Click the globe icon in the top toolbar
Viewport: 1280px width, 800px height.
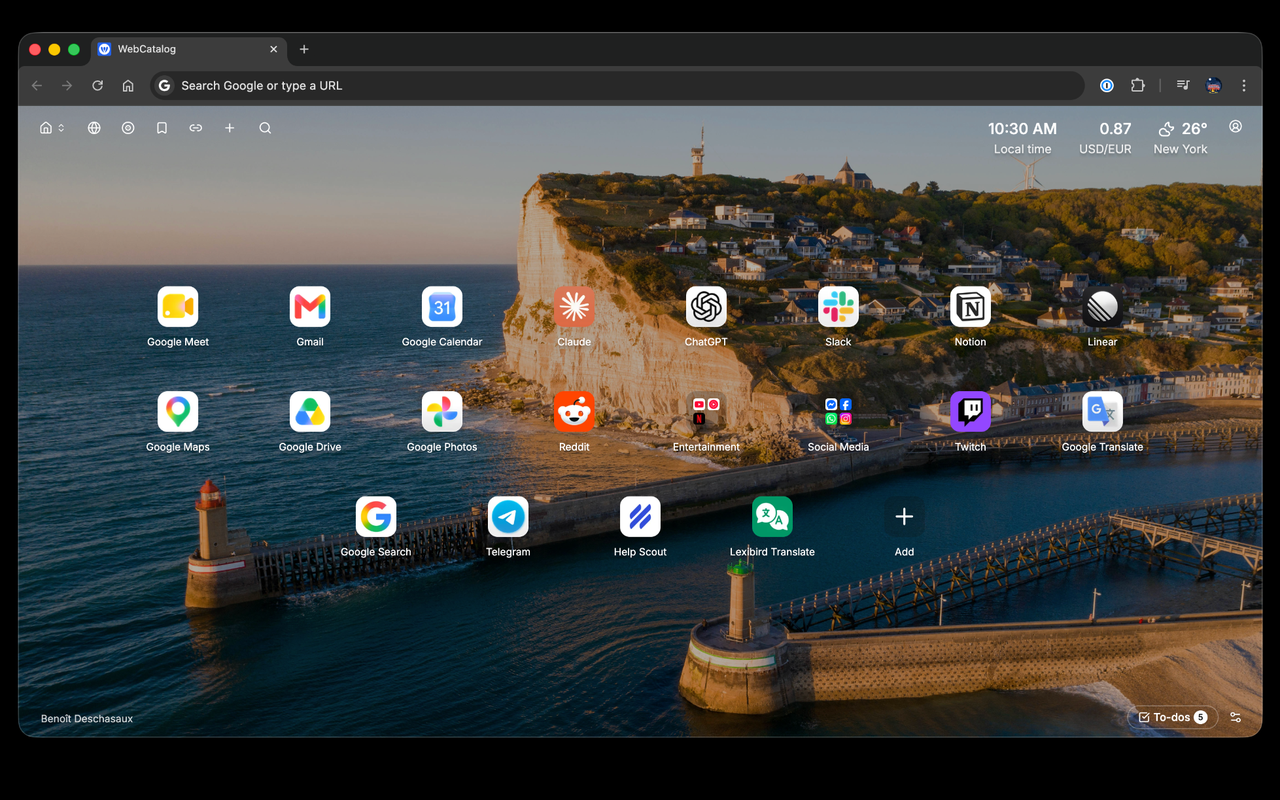(x=94, y=128)
